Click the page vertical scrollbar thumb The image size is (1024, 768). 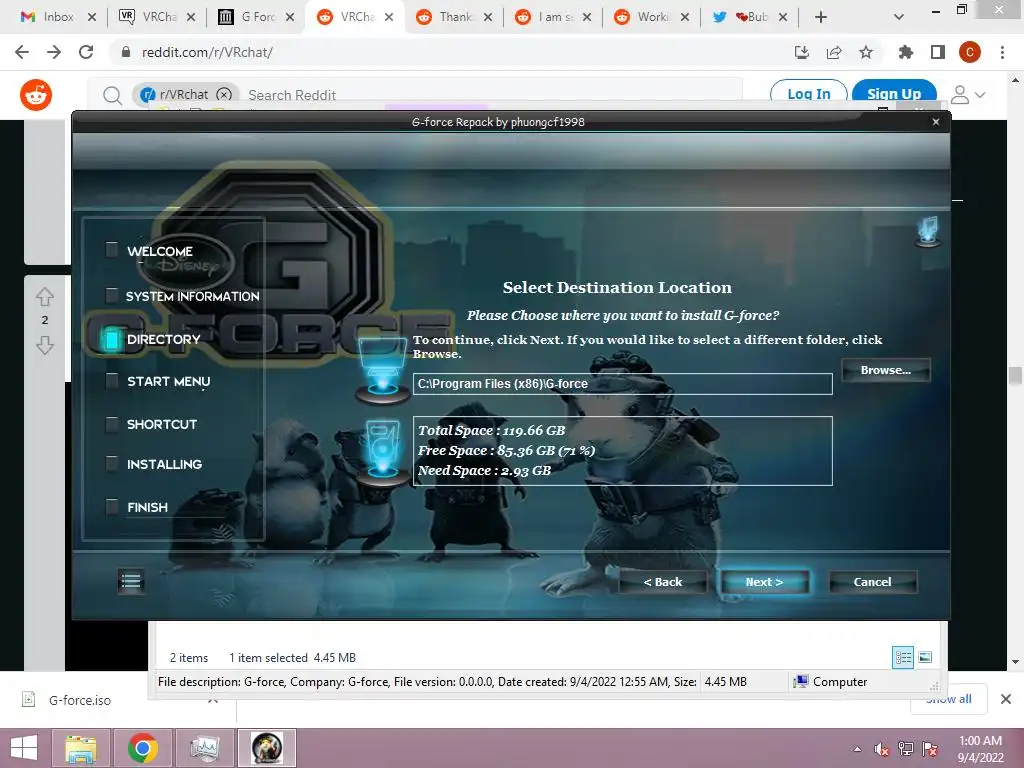(1015, 376)
